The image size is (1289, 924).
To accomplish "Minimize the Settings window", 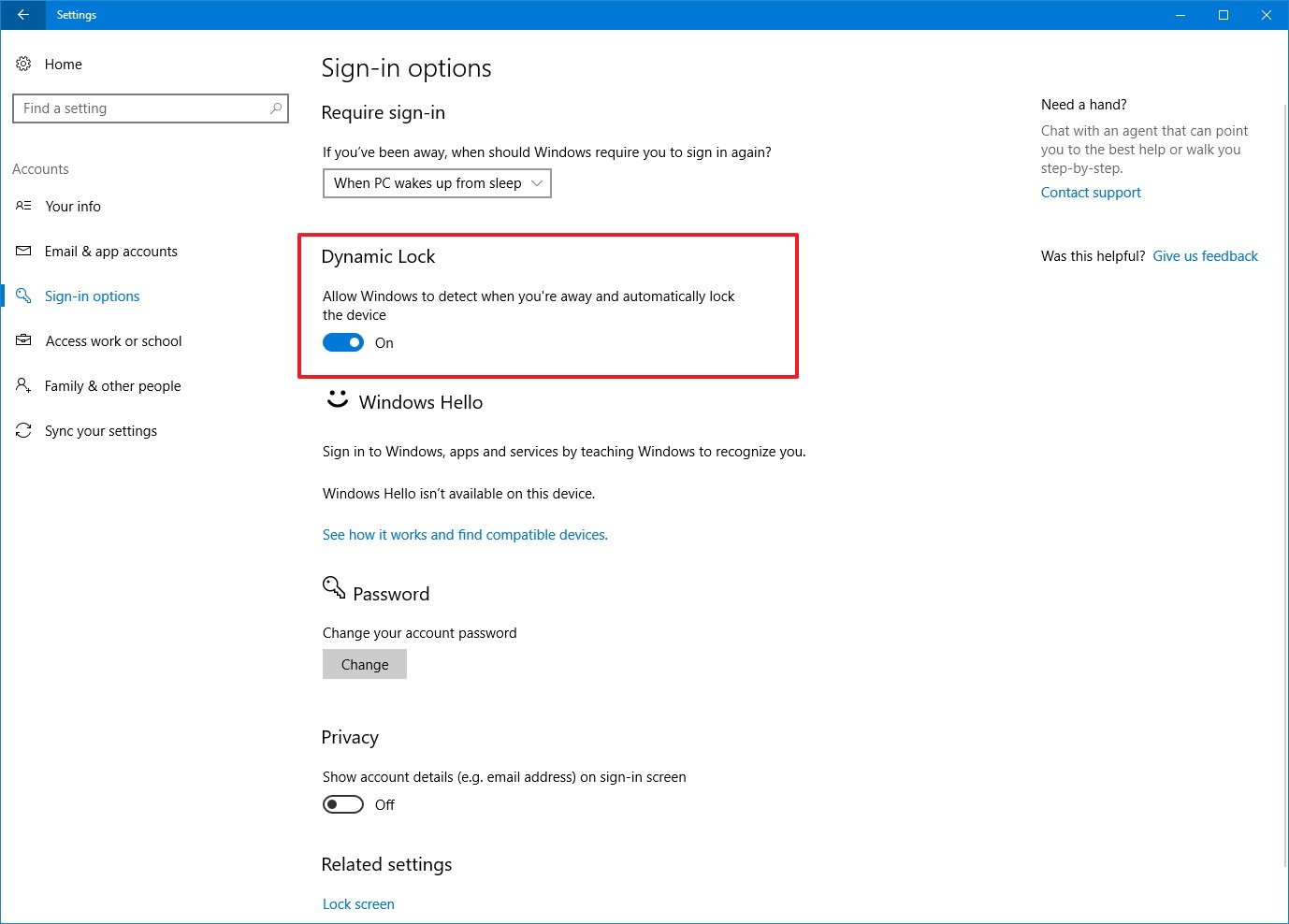I will pos(1180,15).
